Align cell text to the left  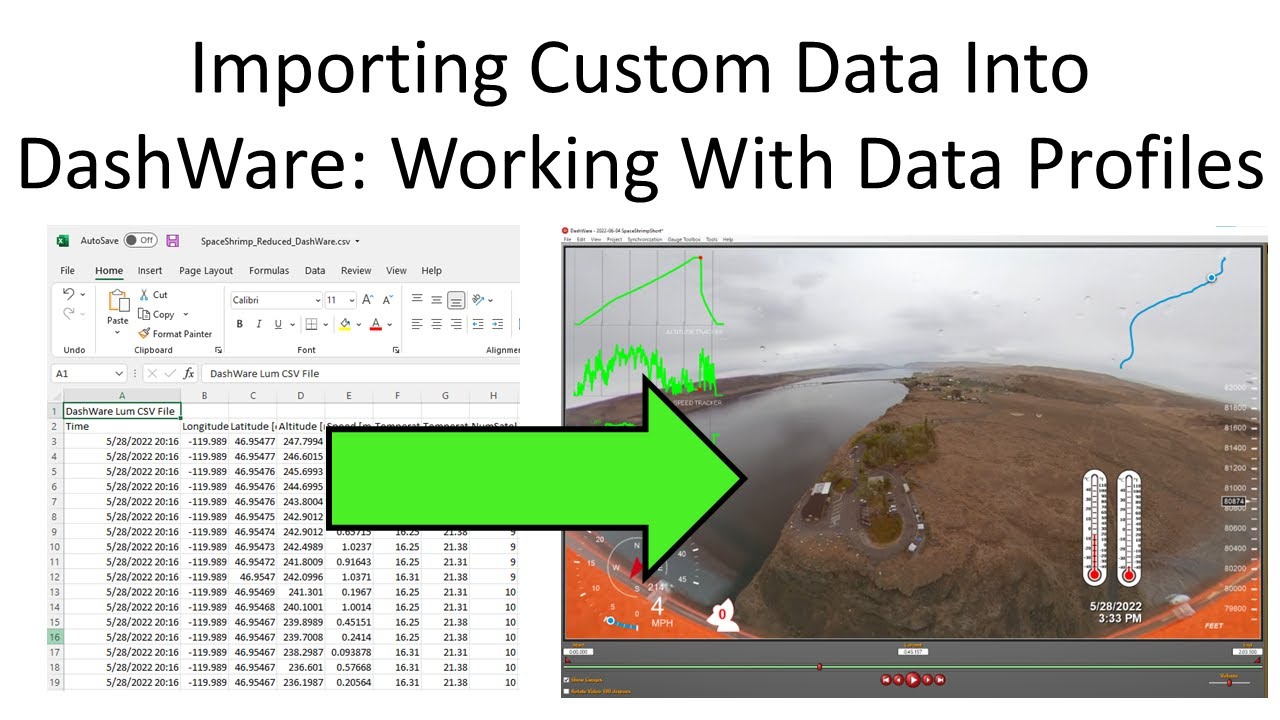coord(417,324)
